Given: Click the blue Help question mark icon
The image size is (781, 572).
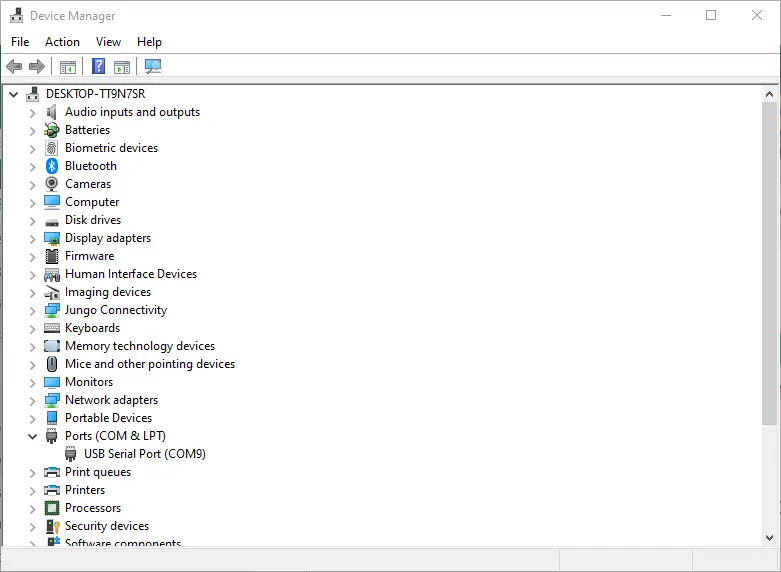Looking at the screenshot, I should click(98, 67).
